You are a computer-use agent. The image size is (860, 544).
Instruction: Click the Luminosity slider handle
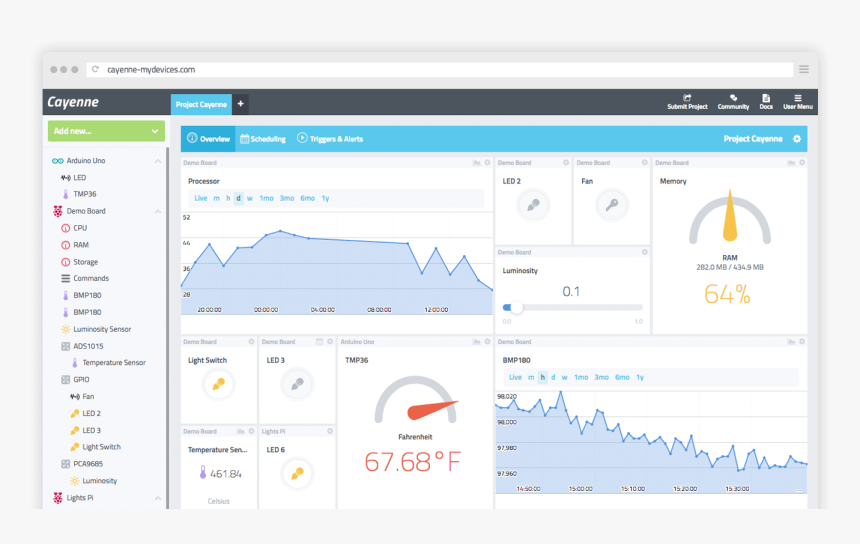[x=516, y=308]
